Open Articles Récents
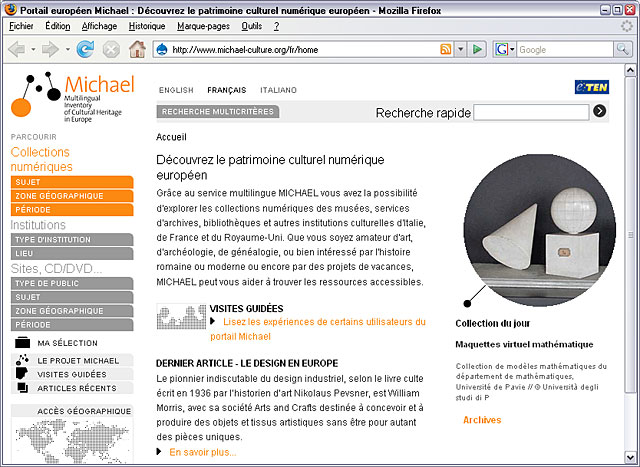Screen dimensions: 640x467 click(x=77, y=388)
